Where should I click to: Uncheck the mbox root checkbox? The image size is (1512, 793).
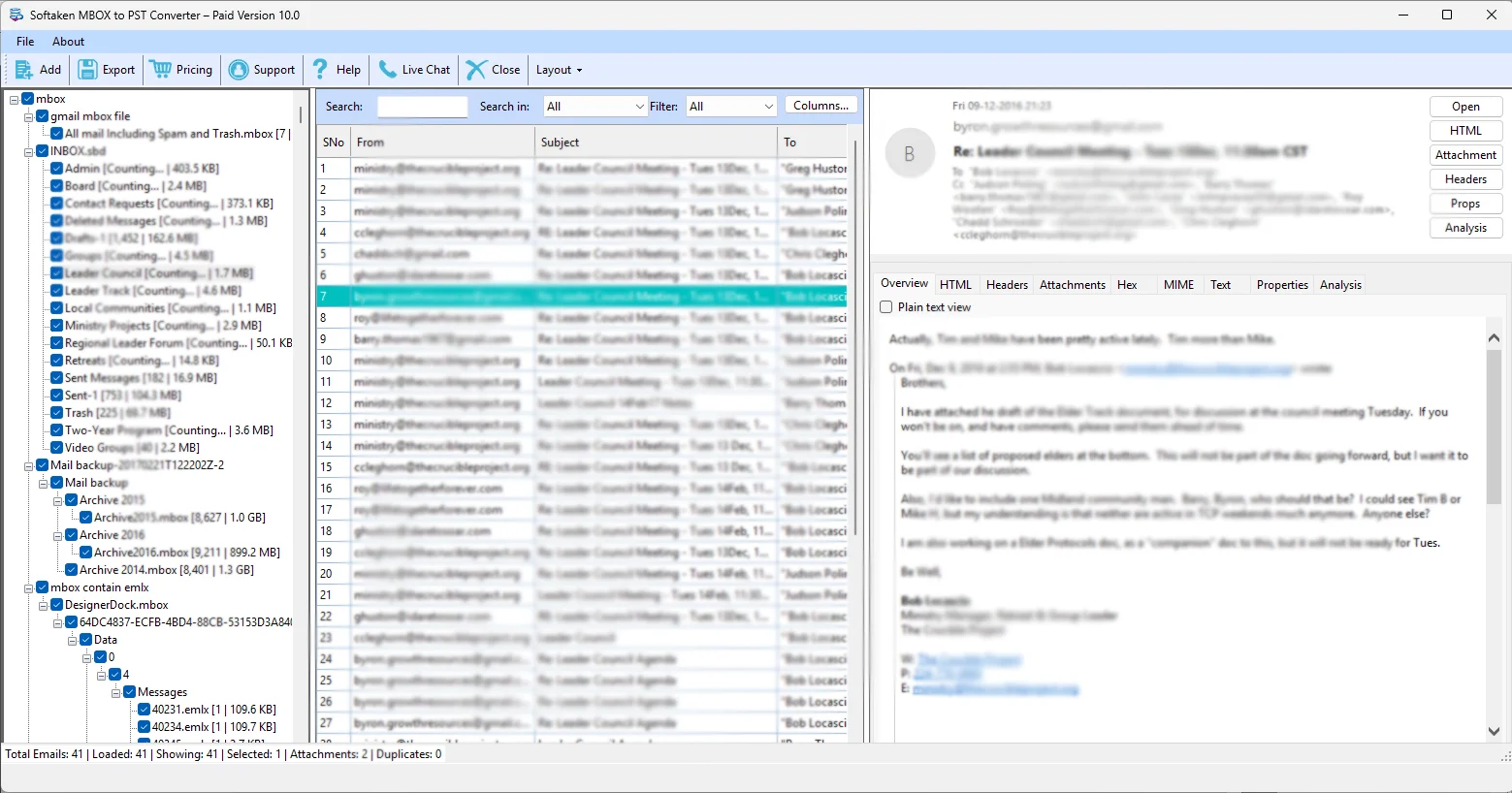point(28,99)
